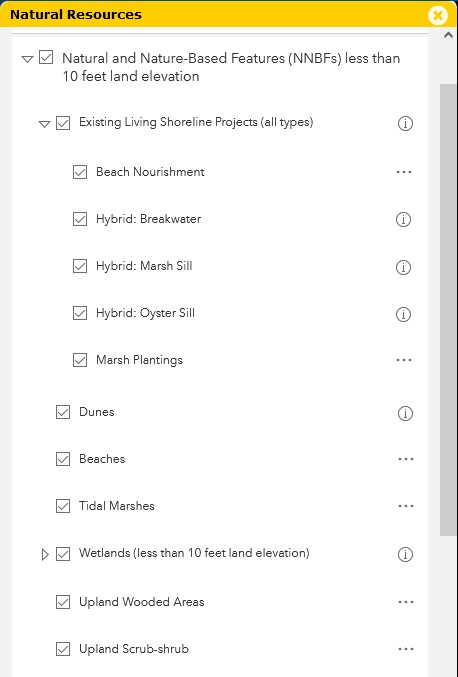
Task: Show the Dunes layer info icon
Action: coord(405,413)
